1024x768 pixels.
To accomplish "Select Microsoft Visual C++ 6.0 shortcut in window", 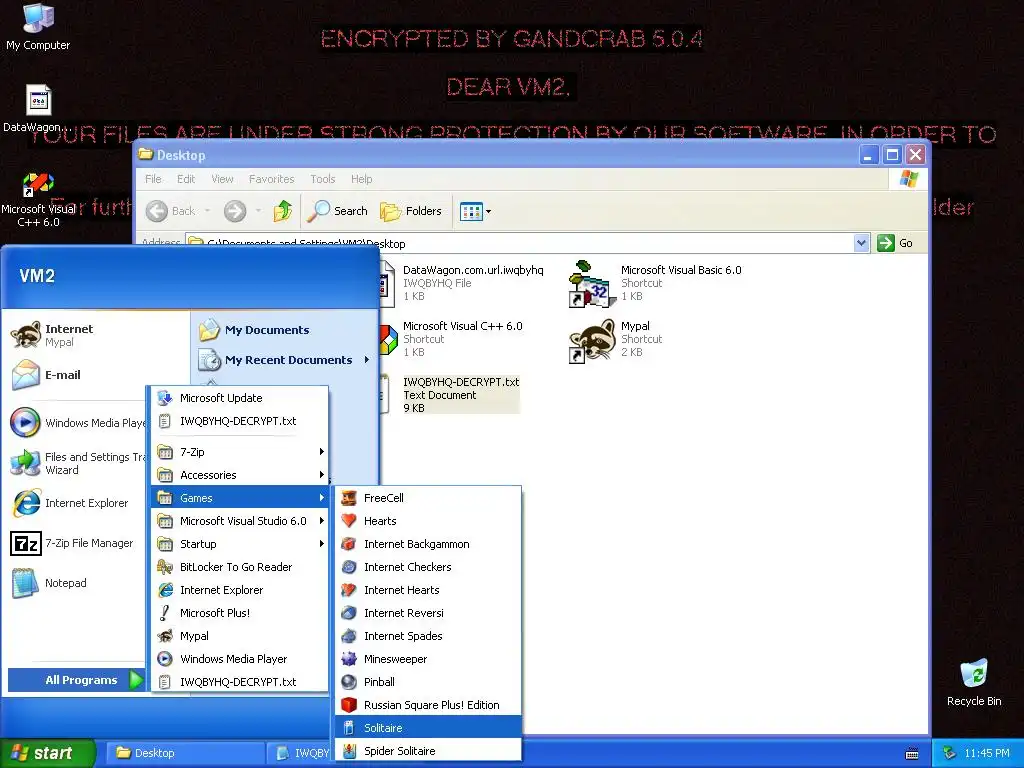I will point(452,339).
